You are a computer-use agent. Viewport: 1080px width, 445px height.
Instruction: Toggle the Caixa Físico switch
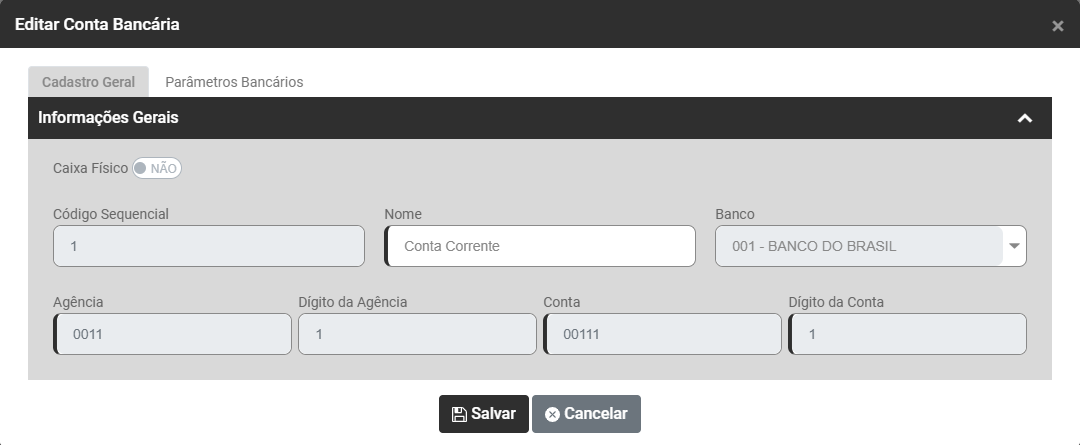pyautogui.click(x=157, y=168)
